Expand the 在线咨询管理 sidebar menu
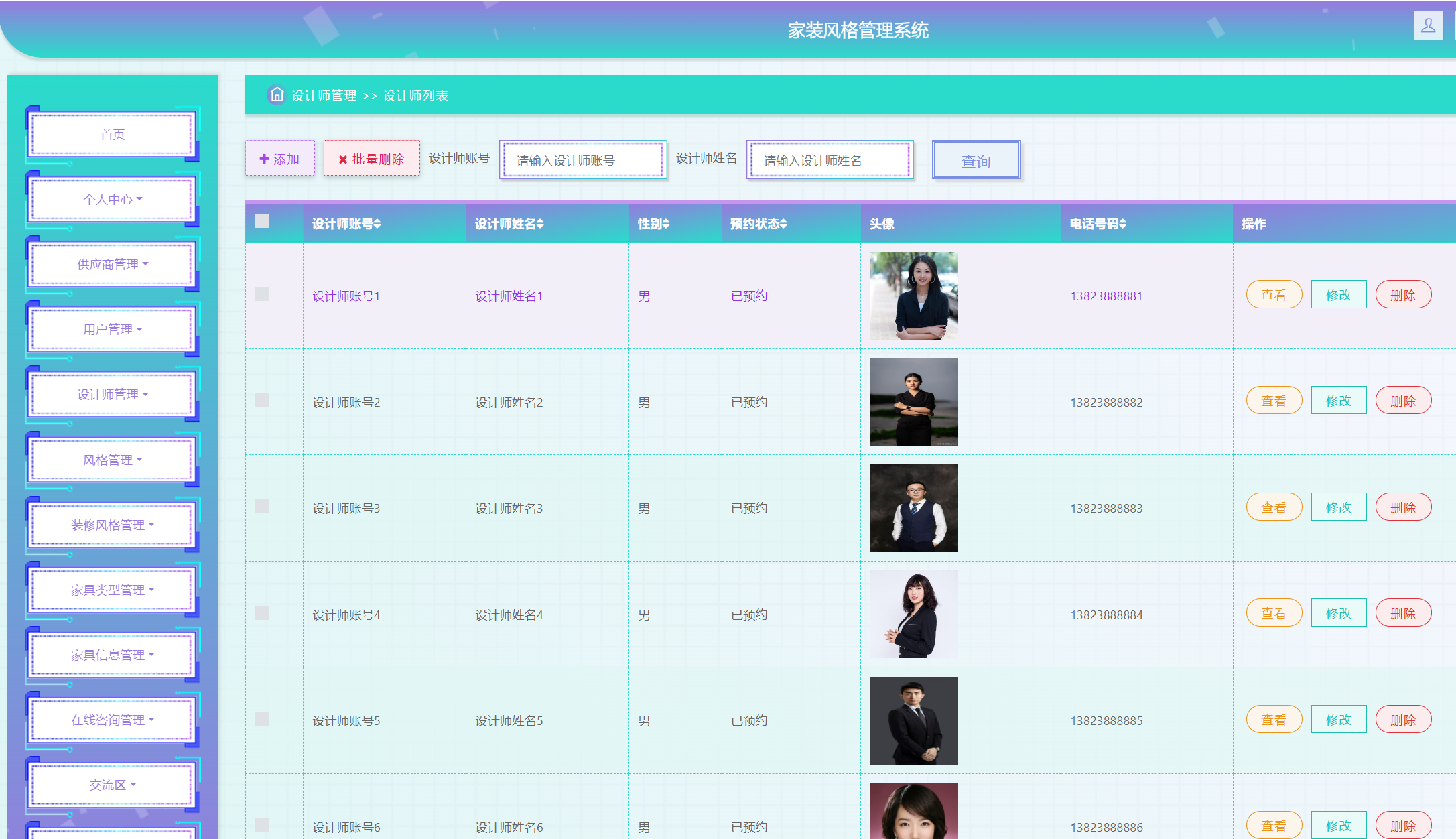The height and width of the screenshot is (839, 1456). pos(113,720)
